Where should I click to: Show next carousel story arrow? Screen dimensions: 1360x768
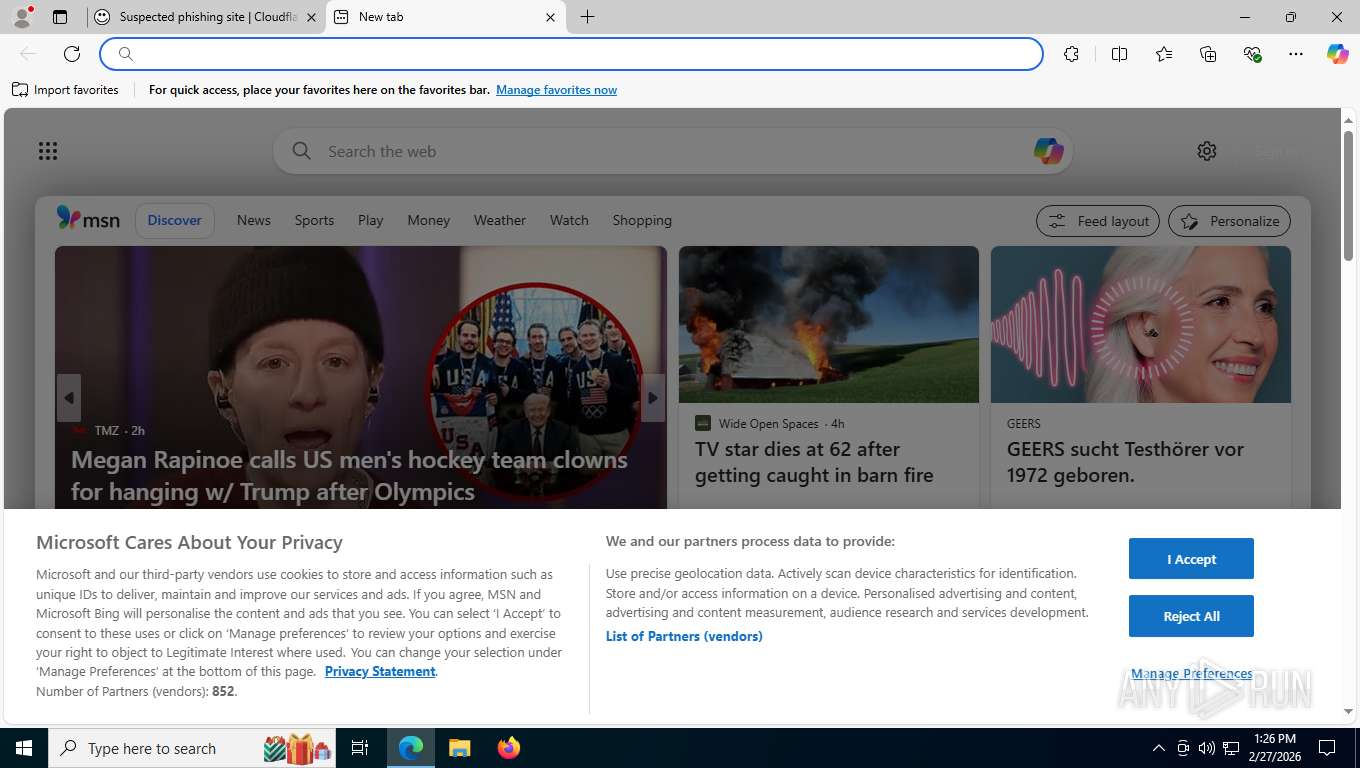pyautogui.click(x=652, y=398)
